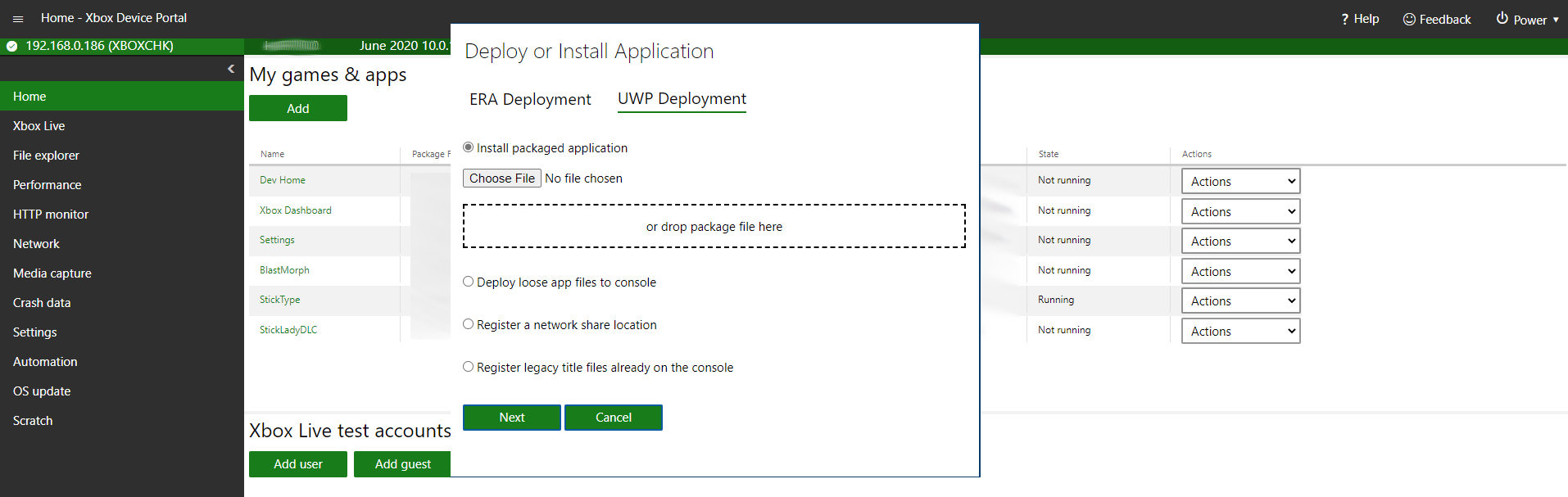Collapse the sidebar with chevron arrow
The image size is (1568, 497).
(231, 69)
